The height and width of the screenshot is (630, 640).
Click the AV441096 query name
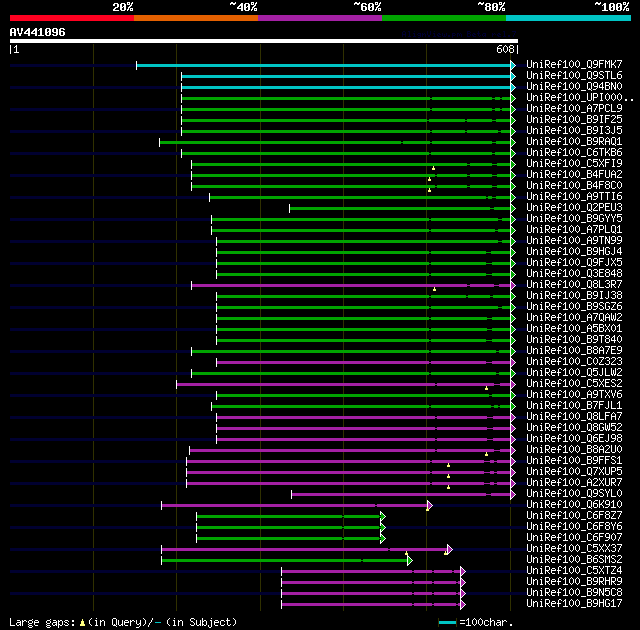pyautogui.click(x=37, y=32)
